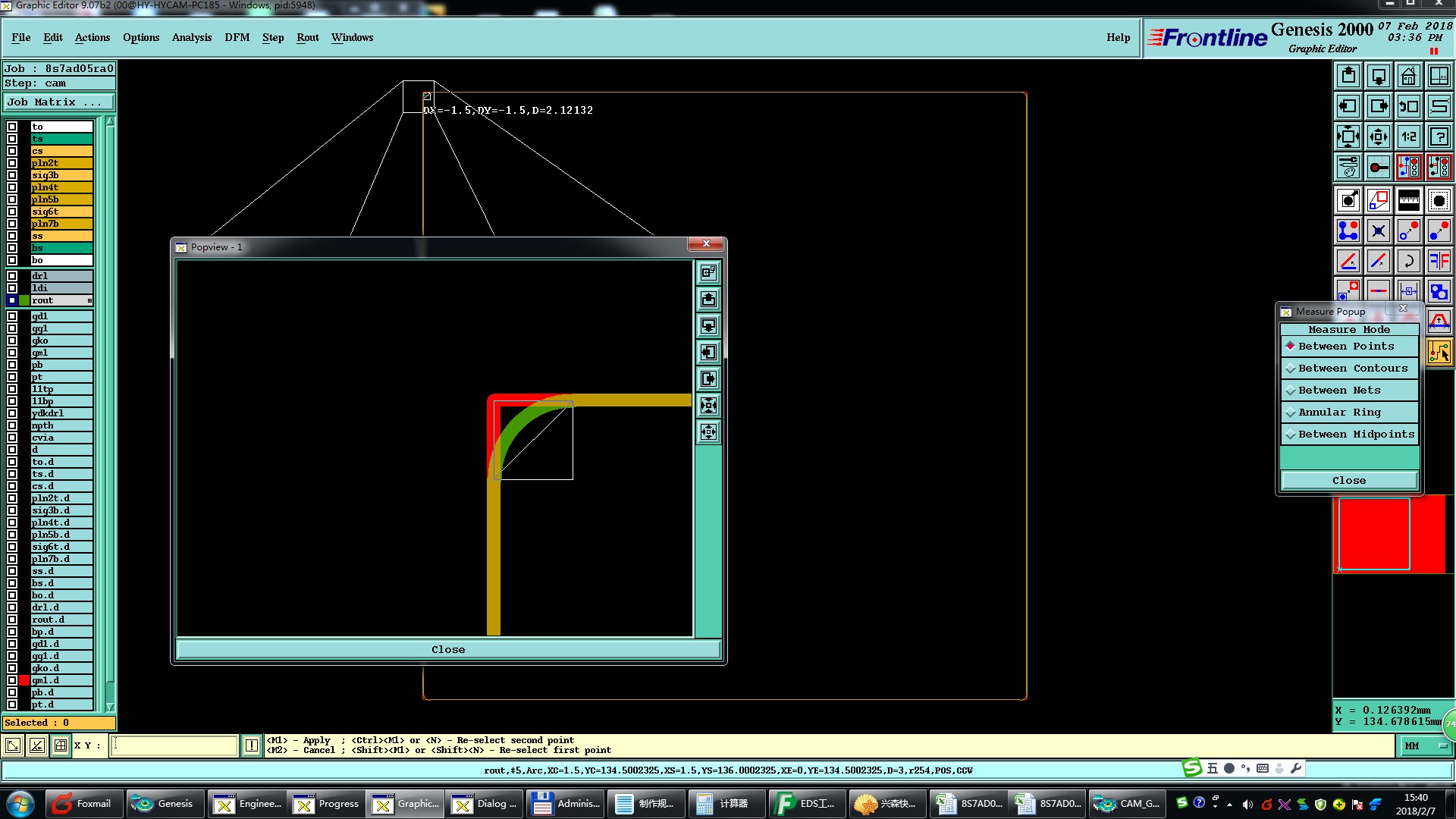
Task: Click the help question mark icon
Action: (x=1439, y=136)
